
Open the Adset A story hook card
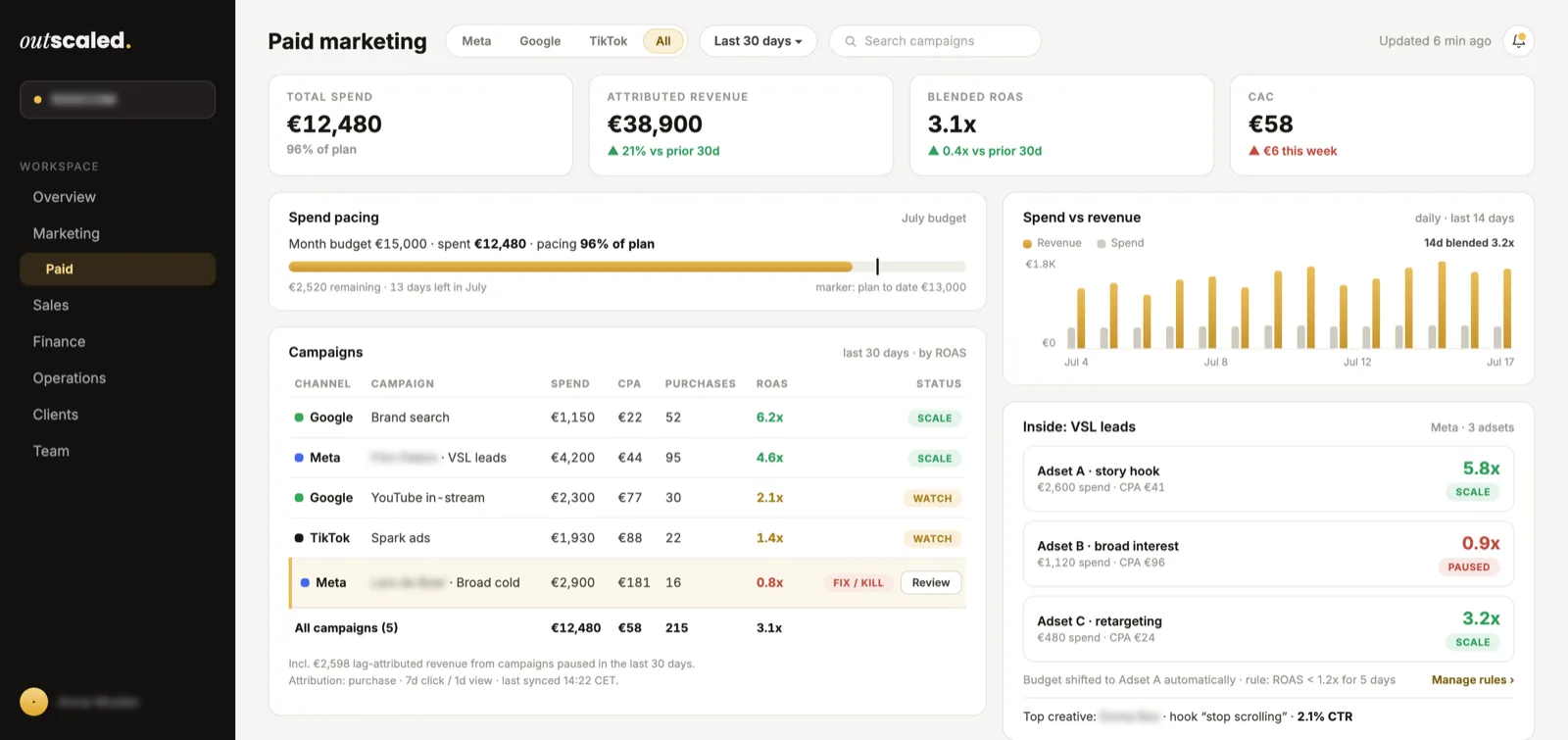(x=1268, y=478)
